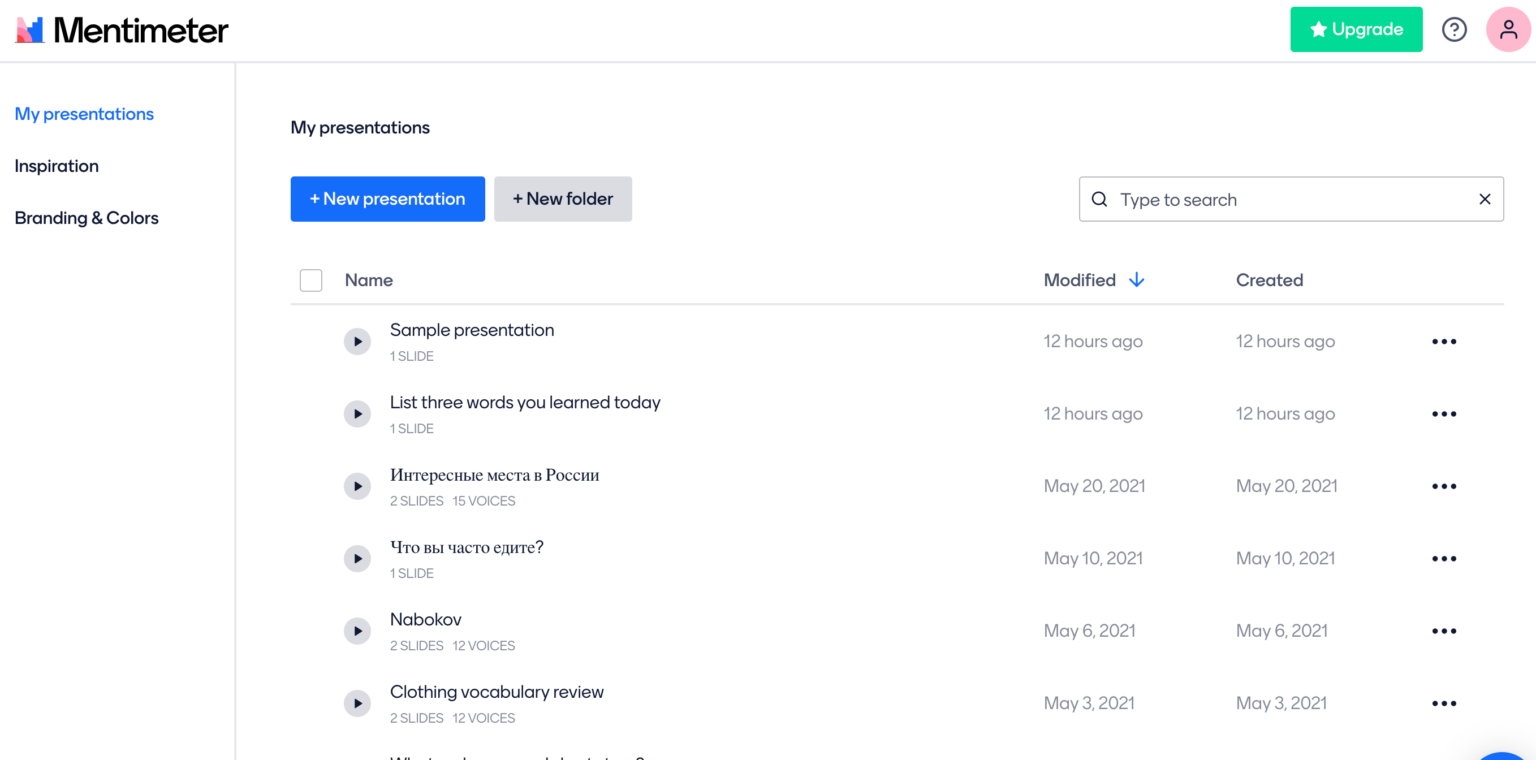Create a new folder
The height and width of the screenshot is (760, 1536).
click(562, 199)
